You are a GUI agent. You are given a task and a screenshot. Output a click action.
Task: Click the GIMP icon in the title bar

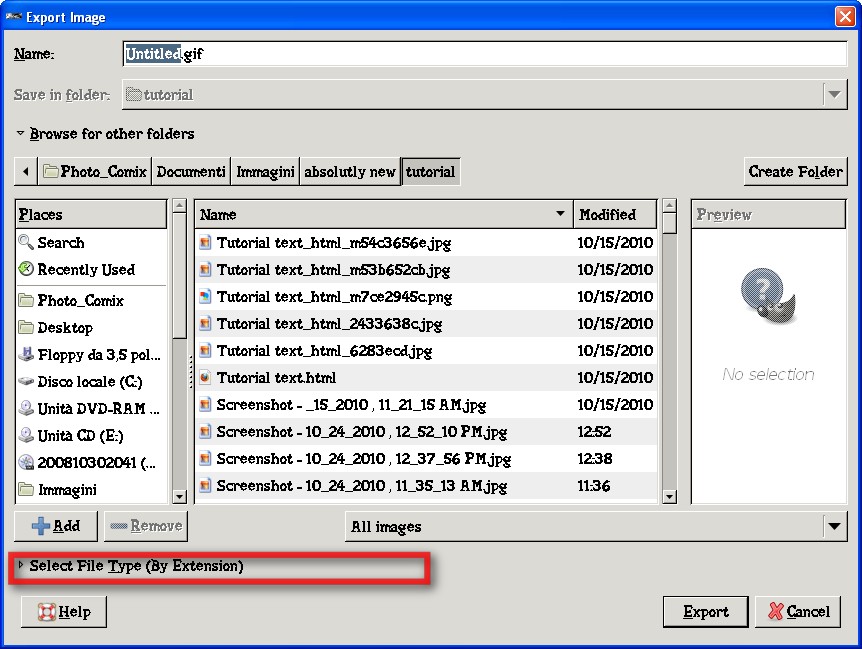tap(13, 16)
